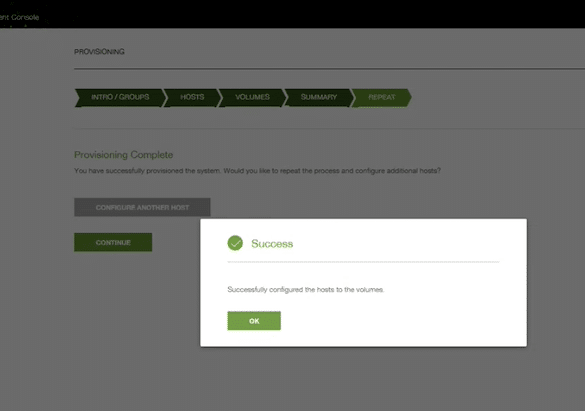
Task: Click CONFIGURE ANOTHER HOST button
Action: tap(142, 207)
